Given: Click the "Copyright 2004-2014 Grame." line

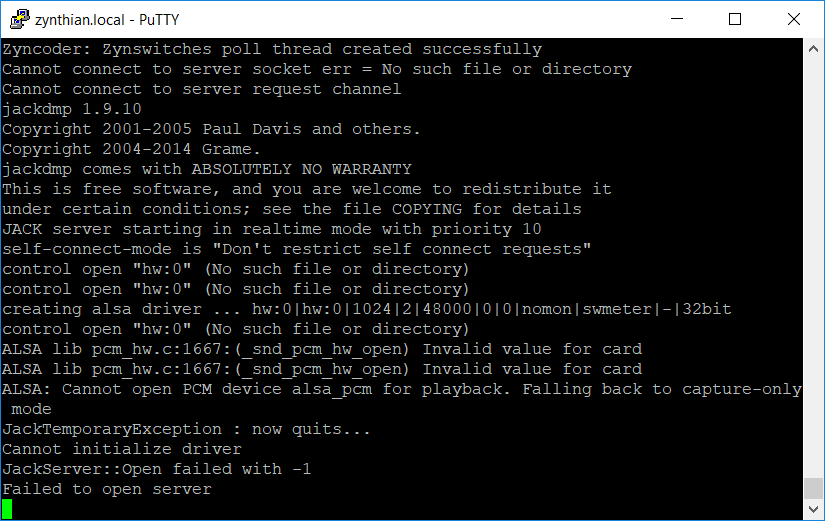Looking at the screenshot, I should pyautogui.click(x=132, y=149).
